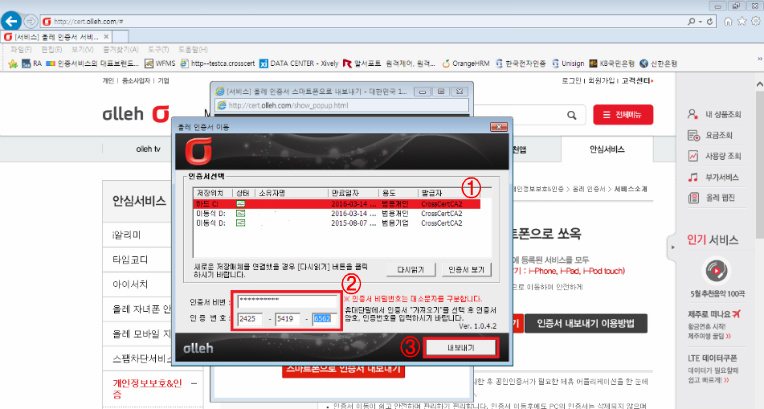Click the 인증서 보기 button in the dialog
This screenshot has height=409, width=764.
point(466,270)
